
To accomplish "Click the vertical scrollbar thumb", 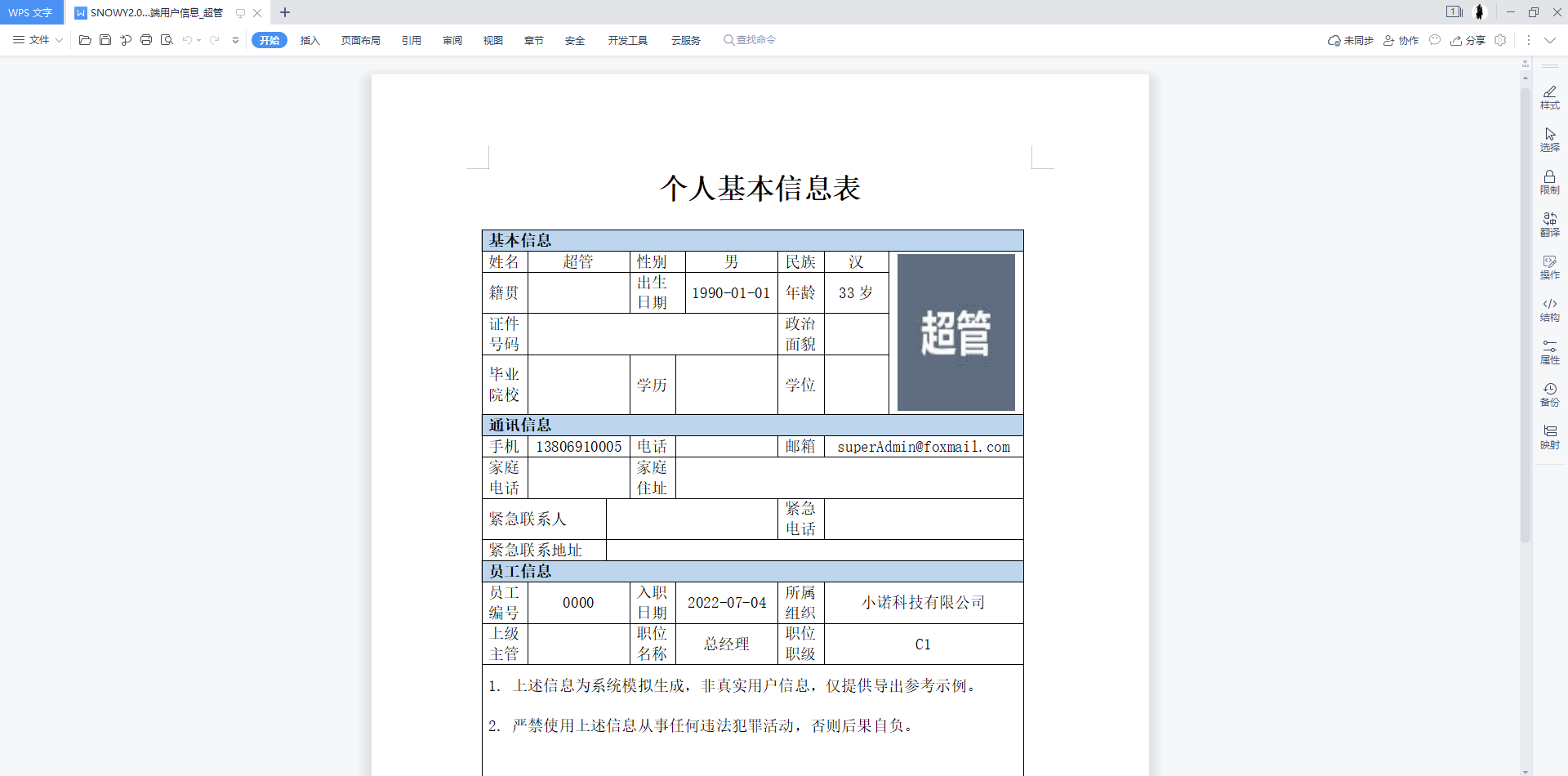I will 1525,315.
